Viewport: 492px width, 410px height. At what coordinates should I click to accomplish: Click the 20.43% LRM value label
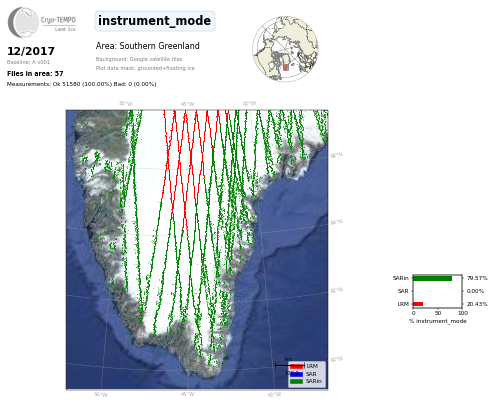pos(477,304)
